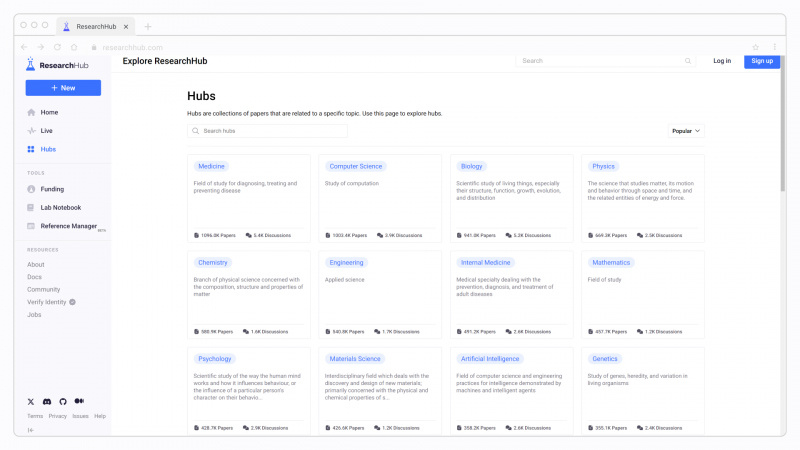Click the page vertical scrollbar
This screenshot has height=450, width=800.
point(783,124)
